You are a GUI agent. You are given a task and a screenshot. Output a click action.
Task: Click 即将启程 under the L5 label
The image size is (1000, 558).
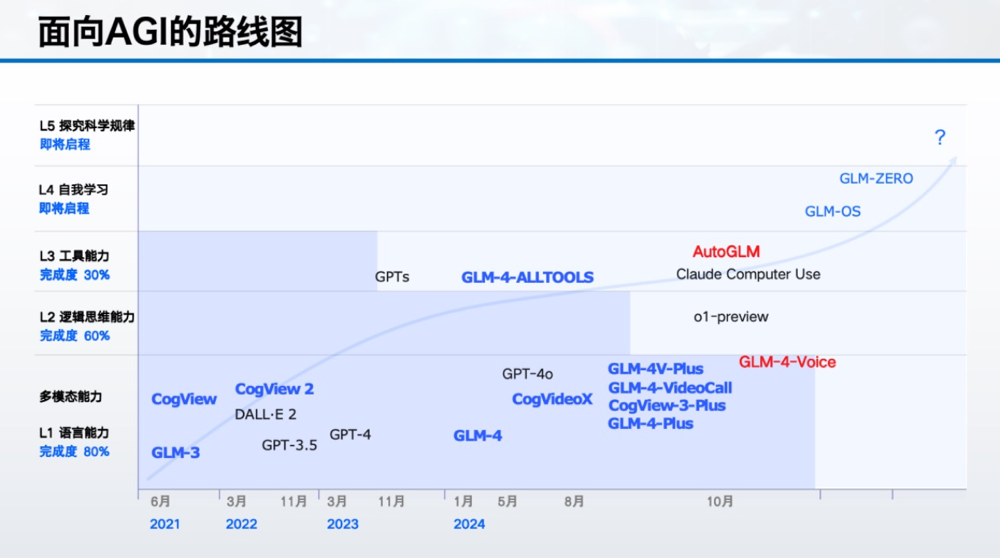coord(65,145)
